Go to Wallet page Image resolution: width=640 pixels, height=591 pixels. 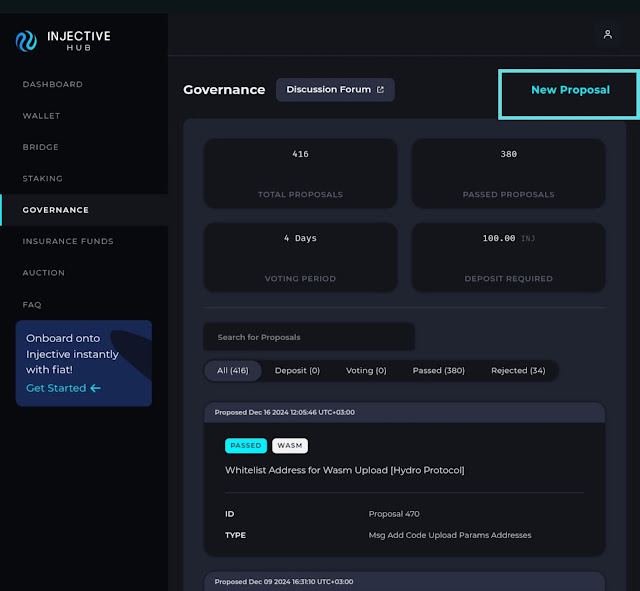[41, 116]
